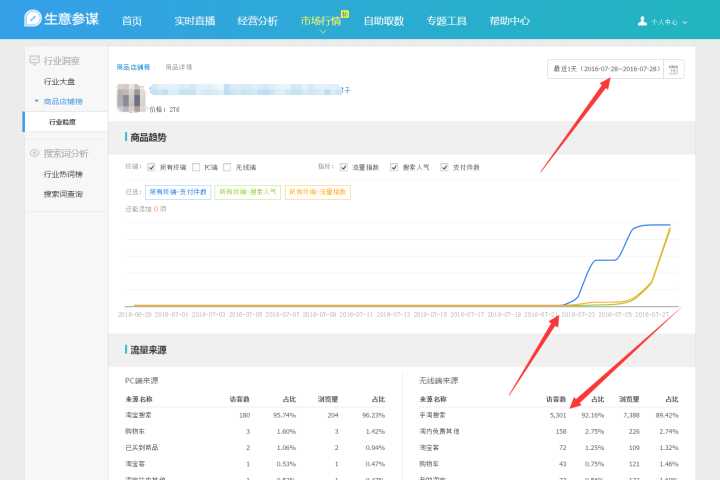Uncheck the 搜索人气 indicator checkbox

pos(394,167)
